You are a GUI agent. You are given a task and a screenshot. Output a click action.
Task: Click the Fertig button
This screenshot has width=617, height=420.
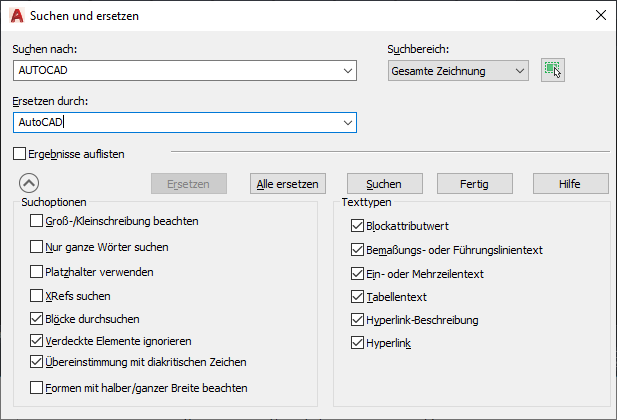click(x=476, y=184)
